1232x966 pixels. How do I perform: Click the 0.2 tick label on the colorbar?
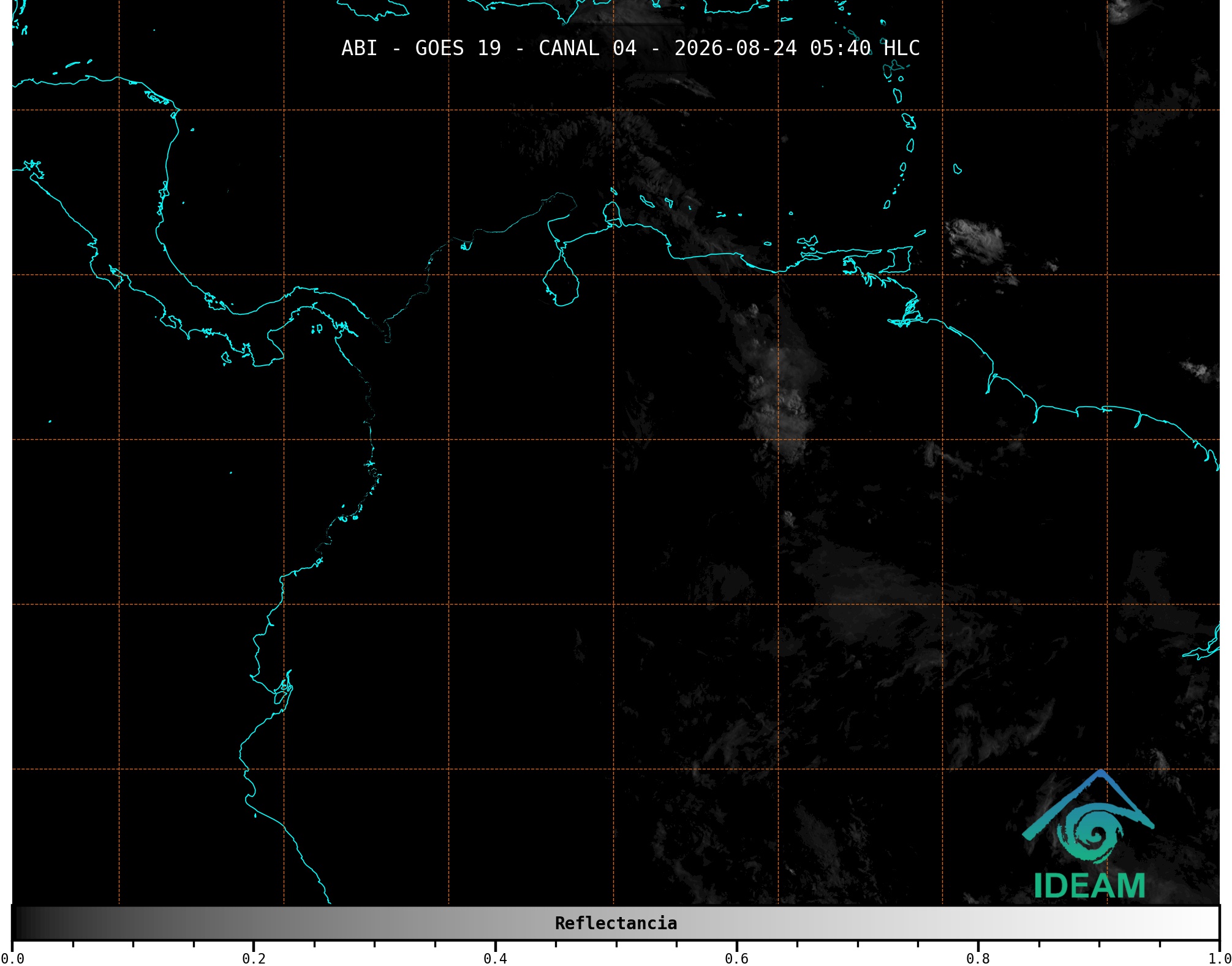tap(254, 959)
